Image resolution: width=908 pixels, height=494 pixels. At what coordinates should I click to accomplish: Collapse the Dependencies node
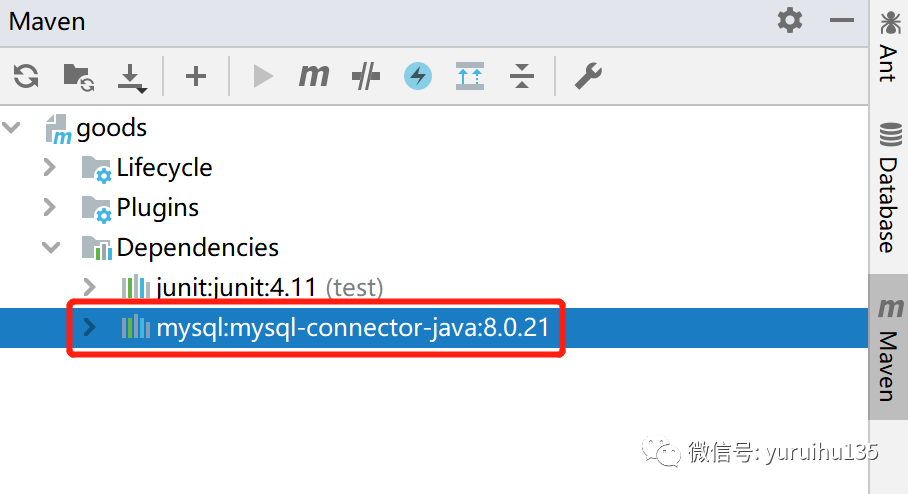point(51,247)
